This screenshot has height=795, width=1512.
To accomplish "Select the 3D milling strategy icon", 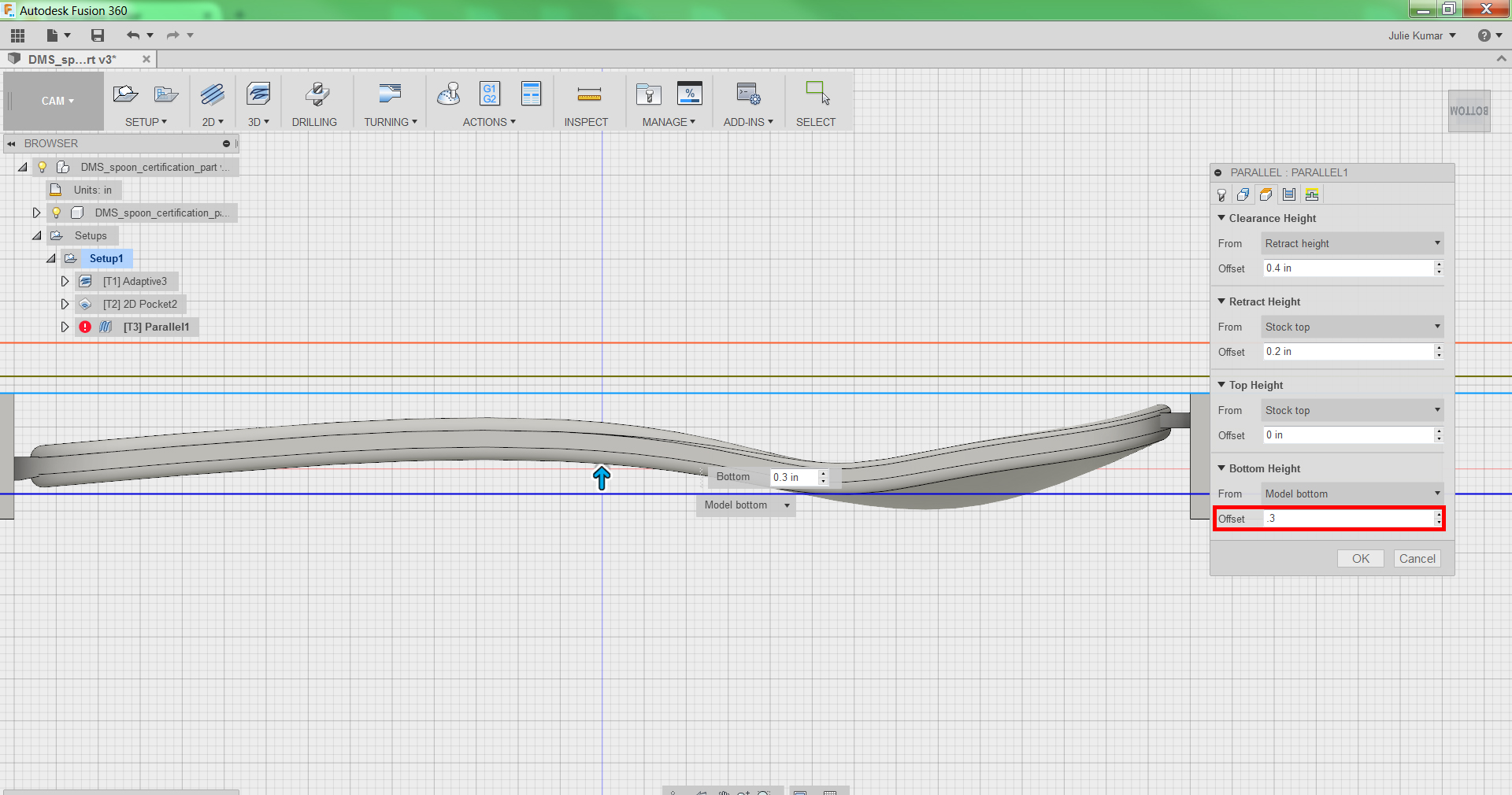I will coord(258,94).
